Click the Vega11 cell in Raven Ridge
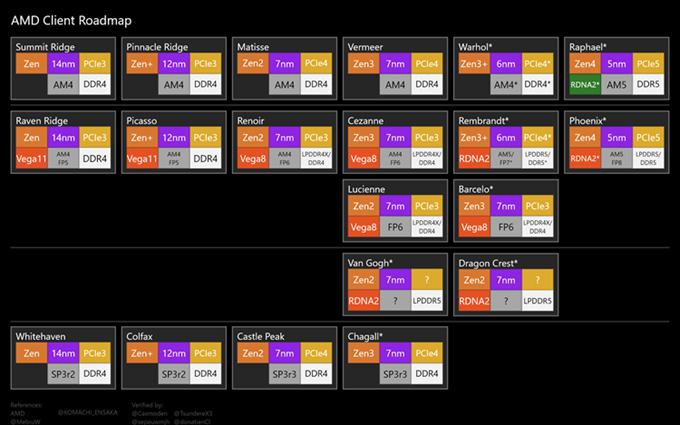This screenshot has height=425, width=680. pyautogui.click(x=31, y=158)
